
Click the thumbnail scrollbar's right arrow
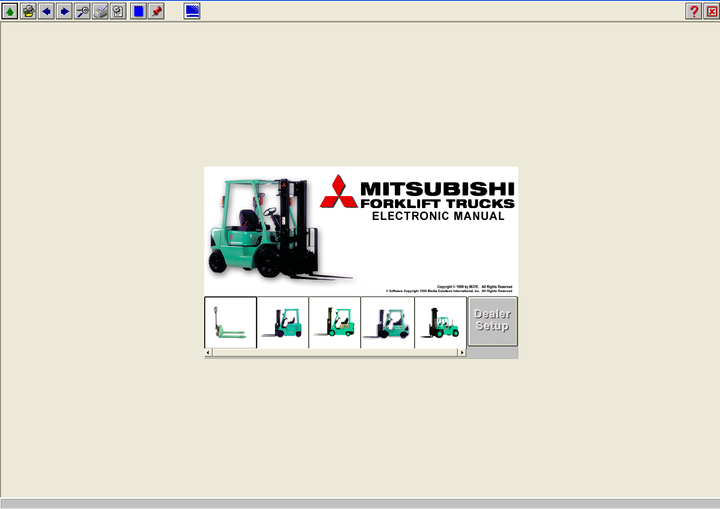click(462, 352)
